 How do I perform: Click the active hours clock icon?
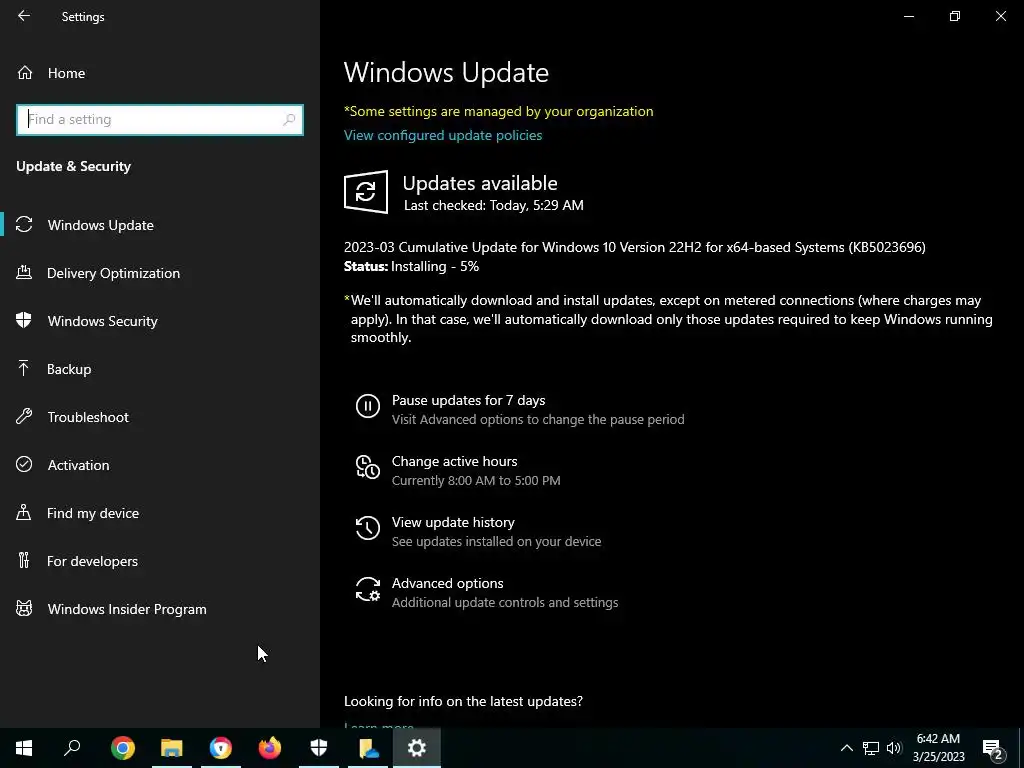point(368,467)
